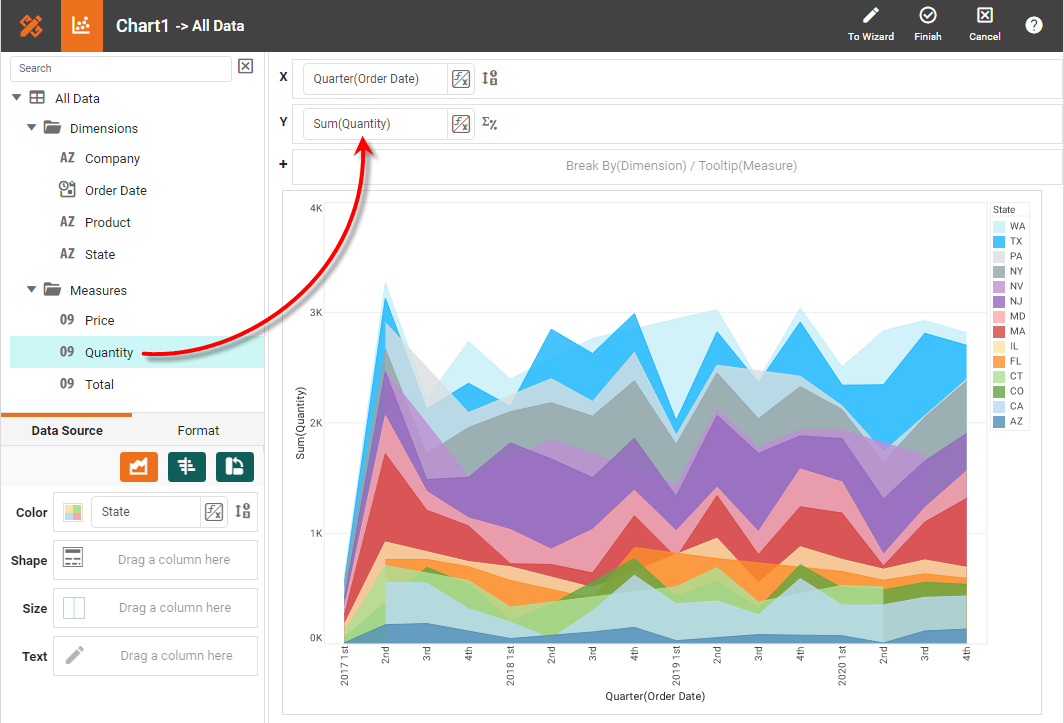Click the sort icon beside the Color State field
1064x723 pixels.
242,512
